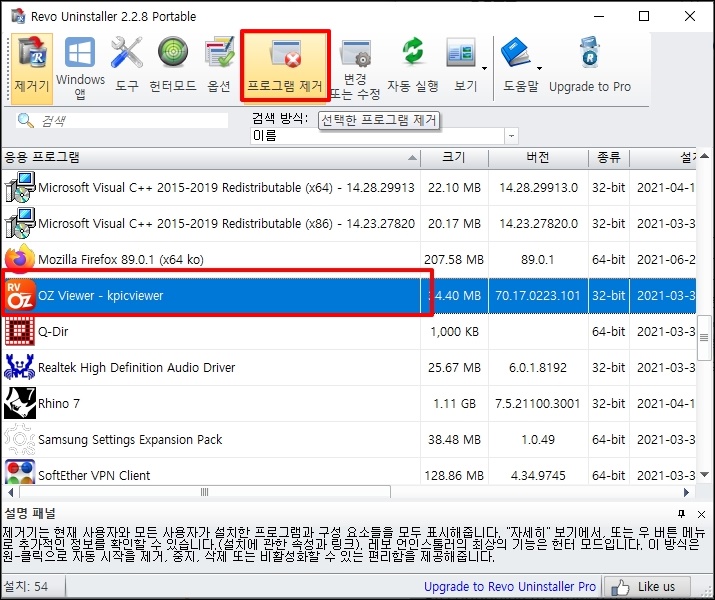Select Realtek High Definition Audio Driver
Image resolution: width=715 pixels, height=600 pixels.
coord(349,367)
